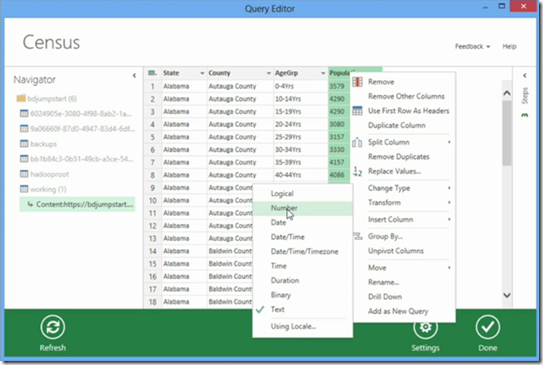Select Duplicate Column
The image size is (543, 365).
[x=397, y=125]
